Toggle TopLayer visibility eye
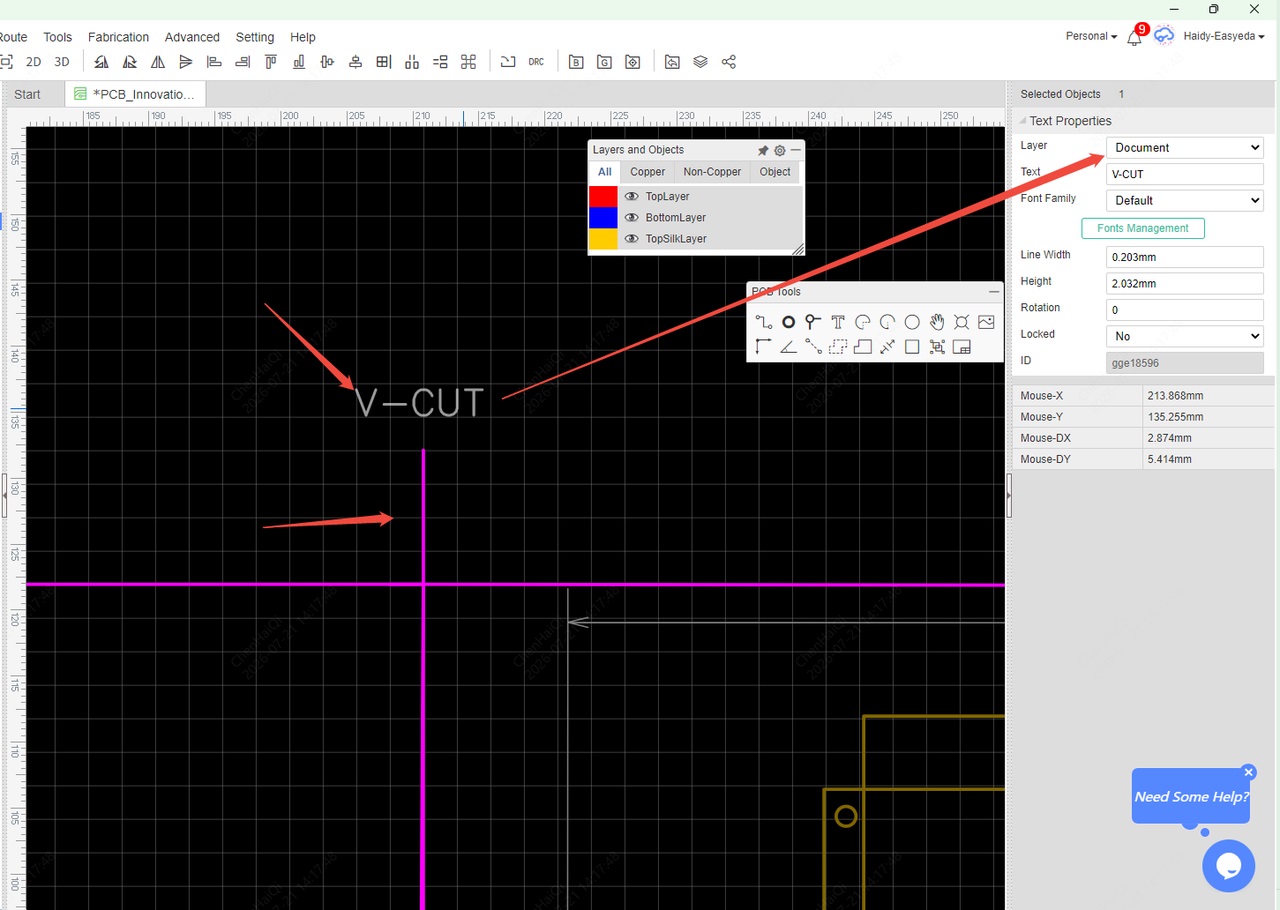 coord(631,197)
